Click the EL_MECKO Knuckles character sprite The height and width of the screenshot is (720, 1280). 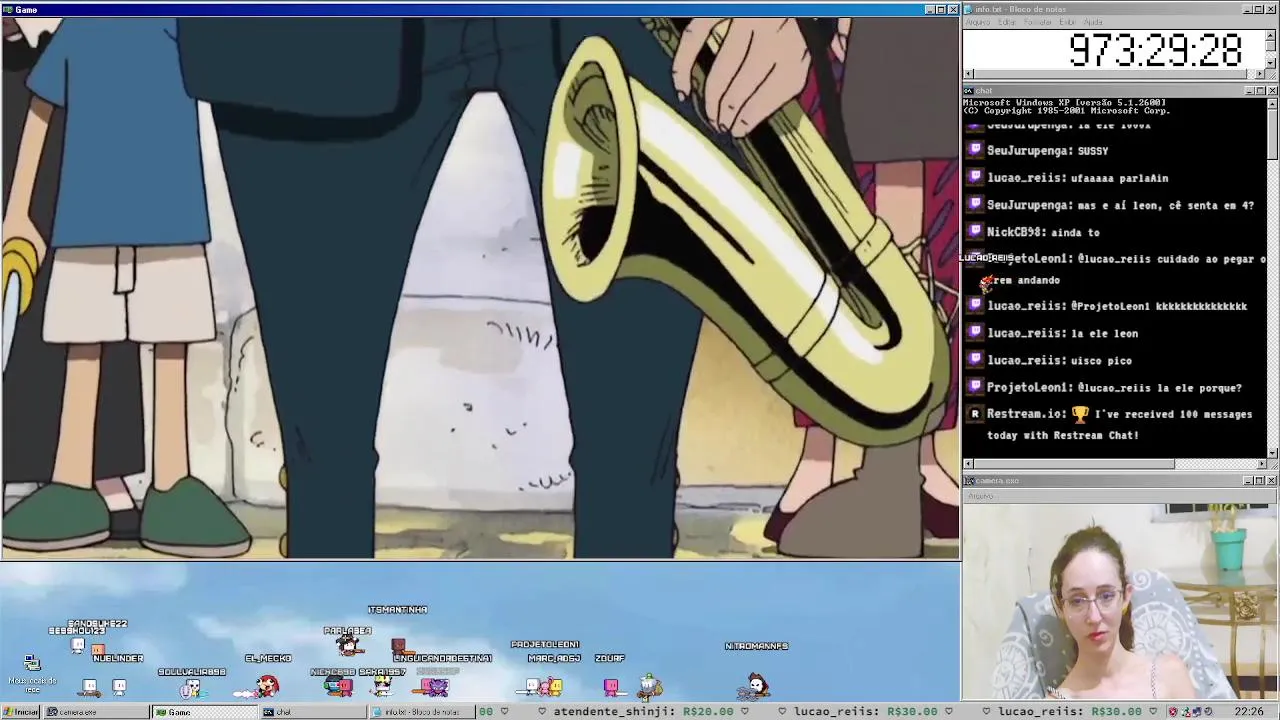click(x=267, y=686)
